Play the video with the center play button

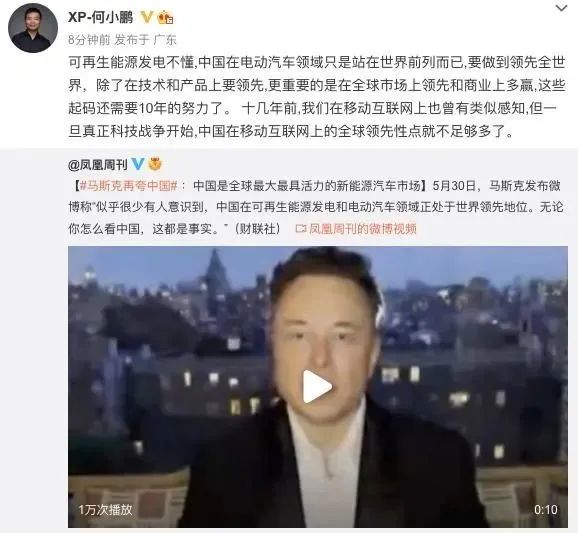(317, 387)
